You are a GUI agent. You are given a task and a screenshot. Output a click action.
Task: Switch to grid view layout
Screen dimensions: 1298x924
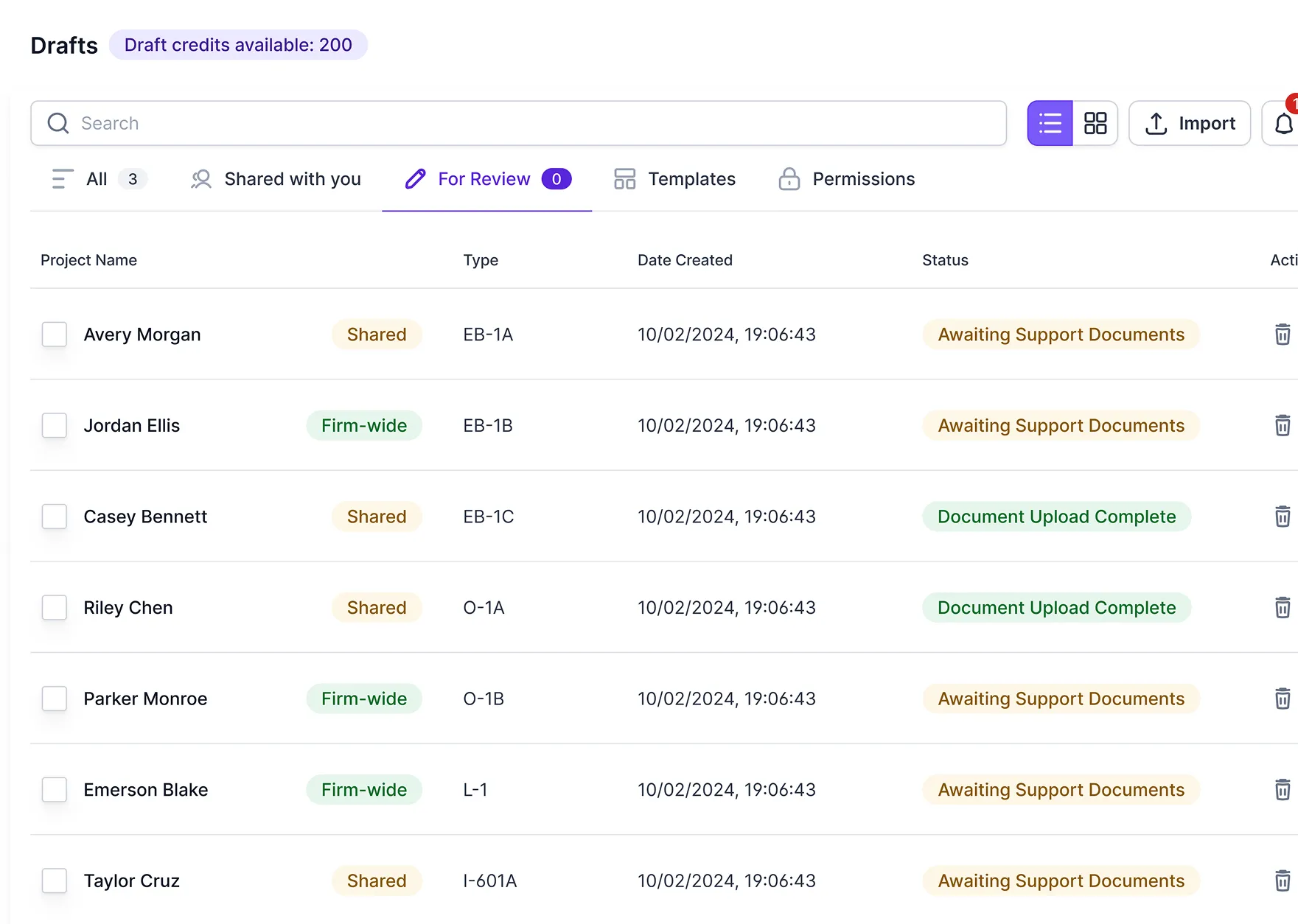[1095, 123]
